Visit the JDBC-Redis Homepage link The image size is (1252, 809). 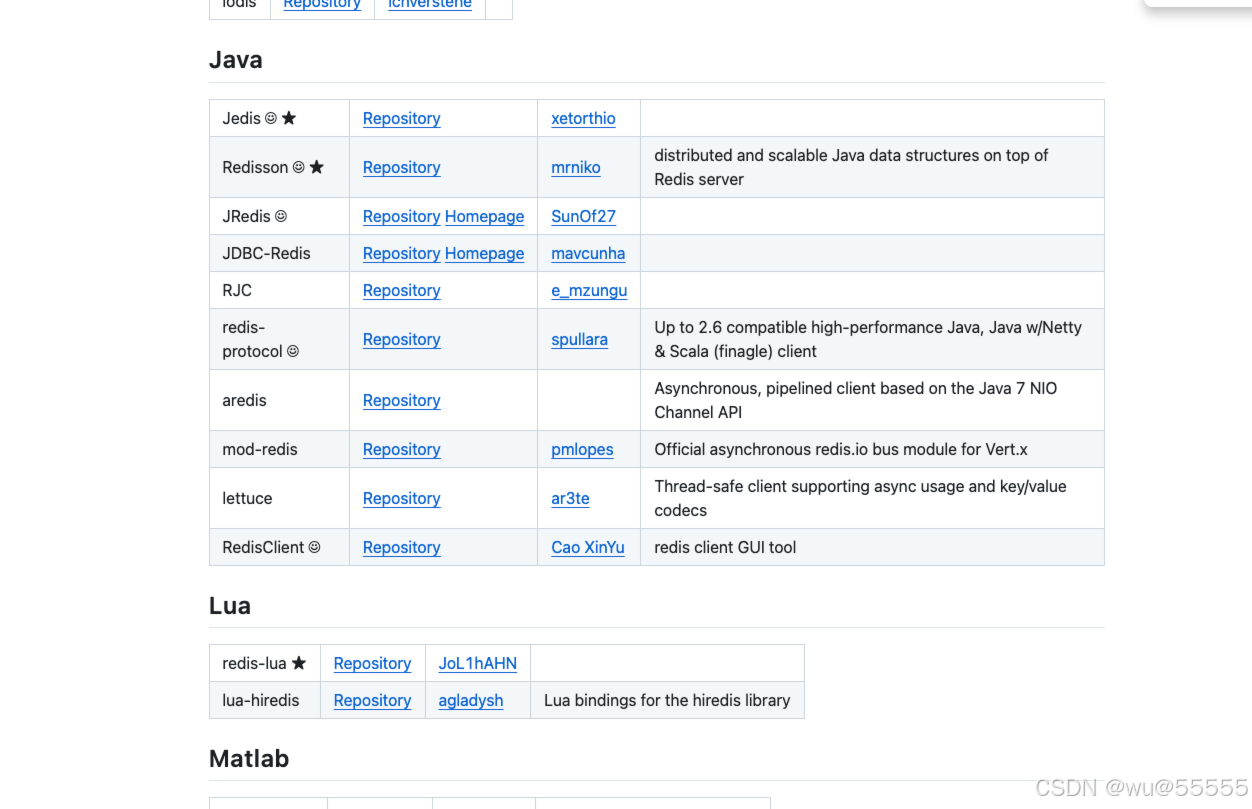pyautogui.click(x=484, y=253)
